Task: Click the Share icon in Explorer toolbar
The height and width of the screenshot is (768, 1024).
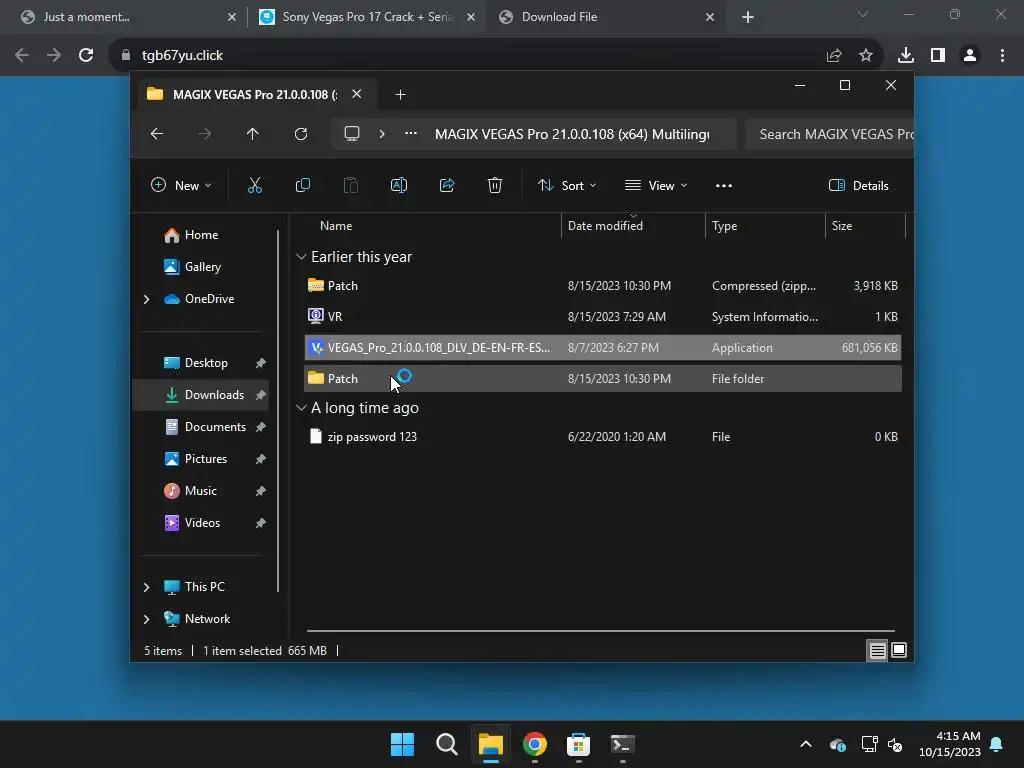Action: 447,185
